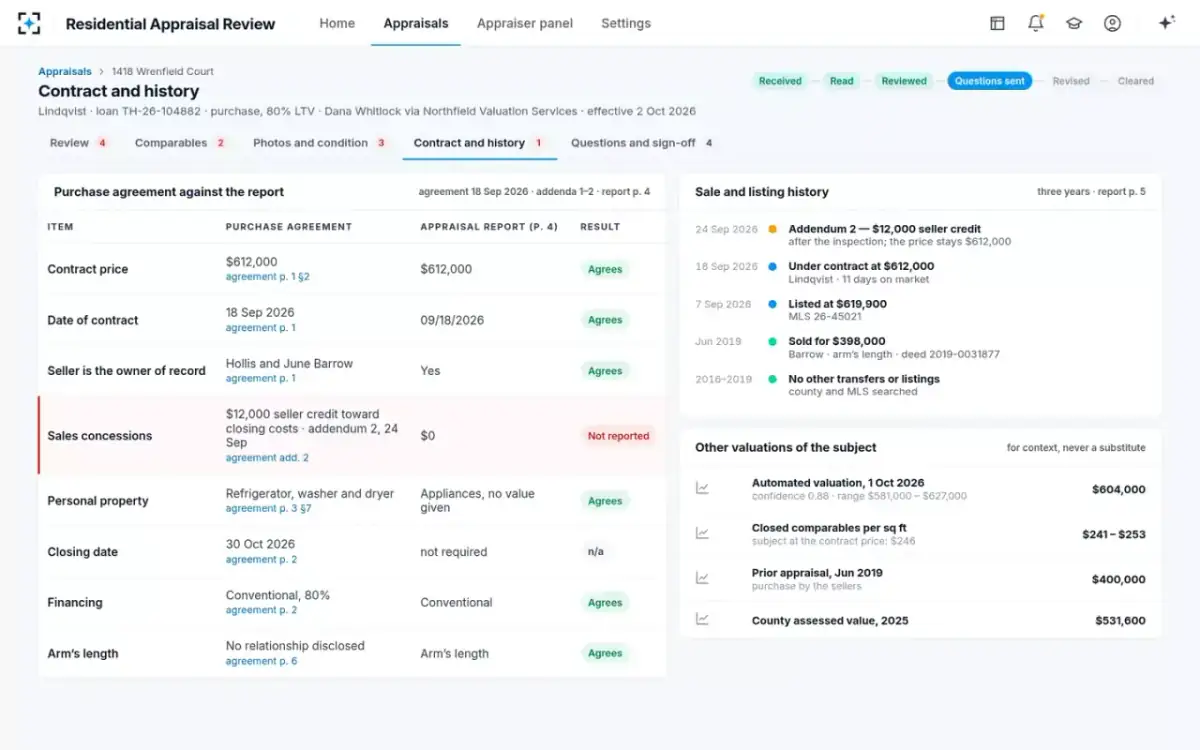Open agreement p. 1 link under Date of contract
1200x750 pixels.
pos(261,328)
